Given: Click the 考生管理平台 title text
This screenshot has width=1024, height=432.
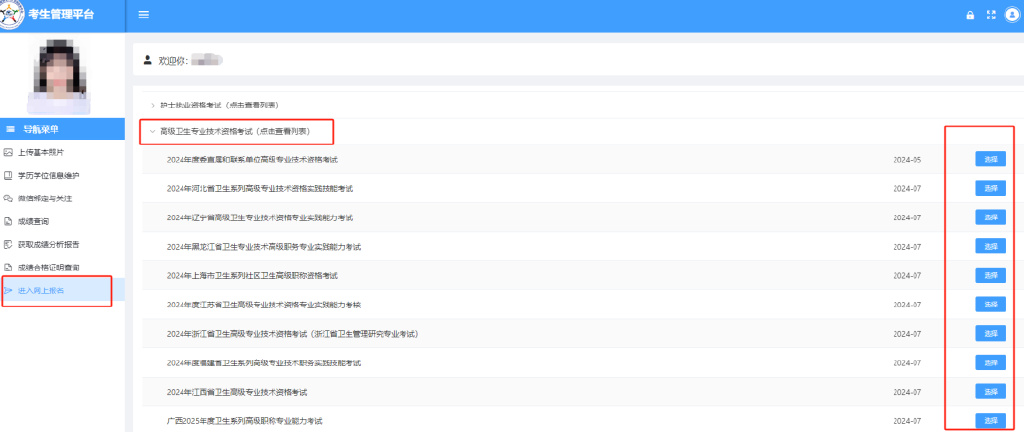Looking at the screenshot, I should click(x=61, y=14).
